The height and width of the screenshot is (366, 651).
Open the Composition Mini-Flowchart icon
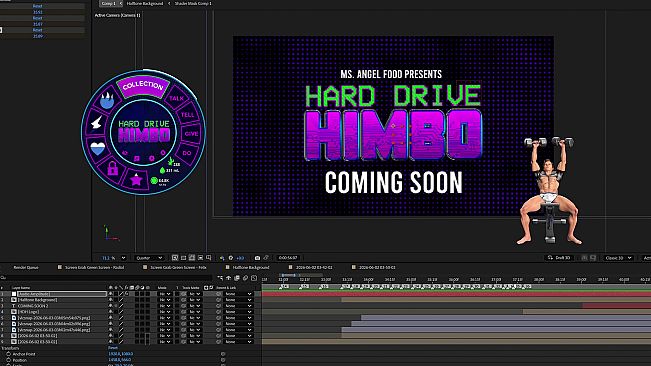220,278
